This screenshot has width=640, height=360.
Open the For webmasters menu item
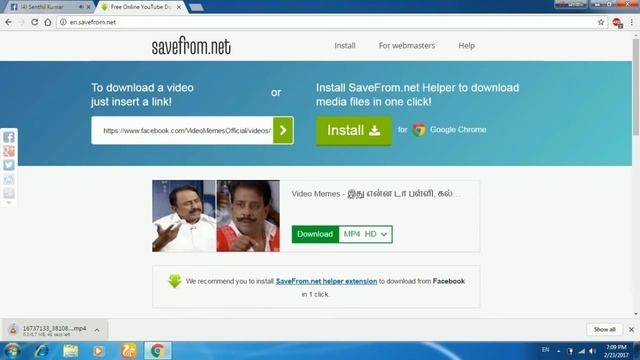[407, 46]
